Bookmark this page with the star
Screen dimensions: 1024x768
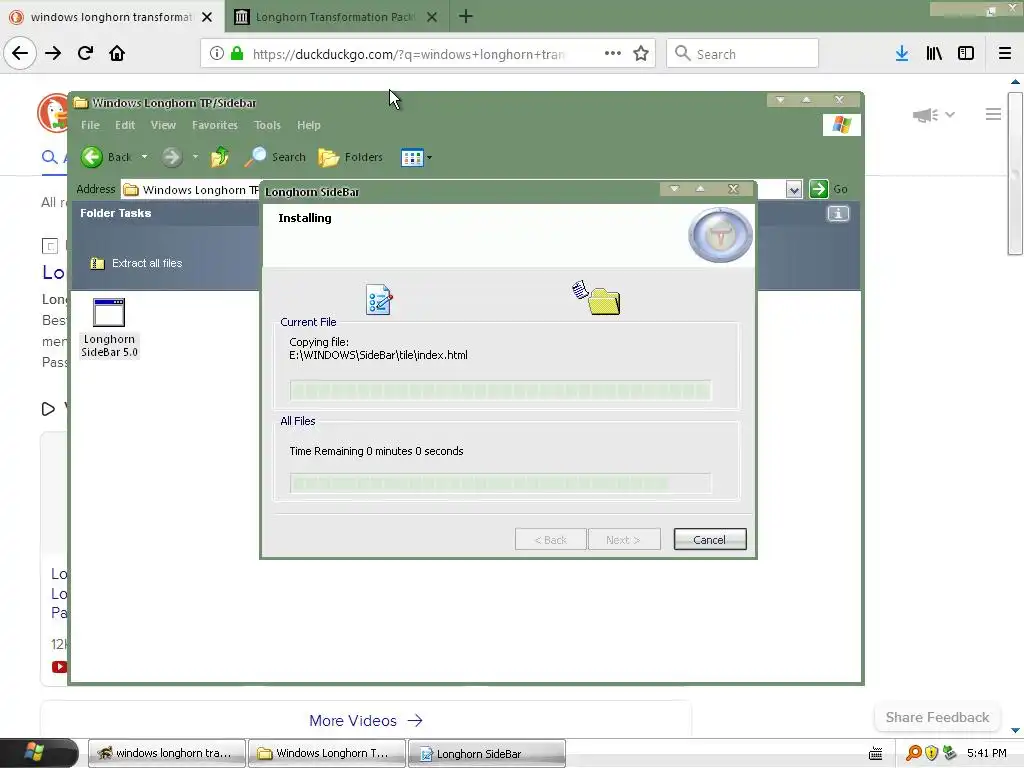[641, 54]
